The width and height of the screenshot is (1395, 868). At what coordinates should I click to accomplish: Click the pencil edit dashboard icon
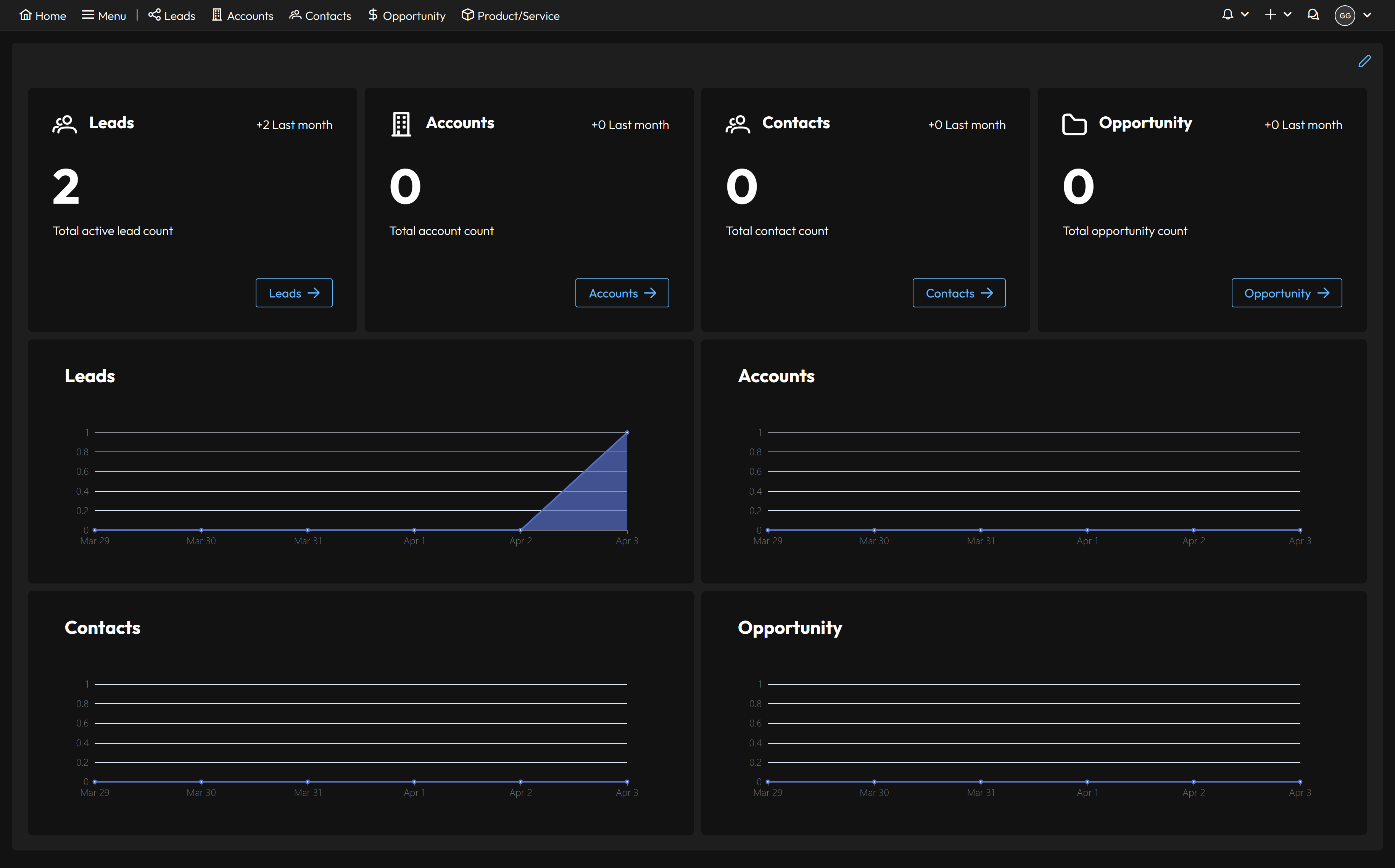tap(1364, 61)
